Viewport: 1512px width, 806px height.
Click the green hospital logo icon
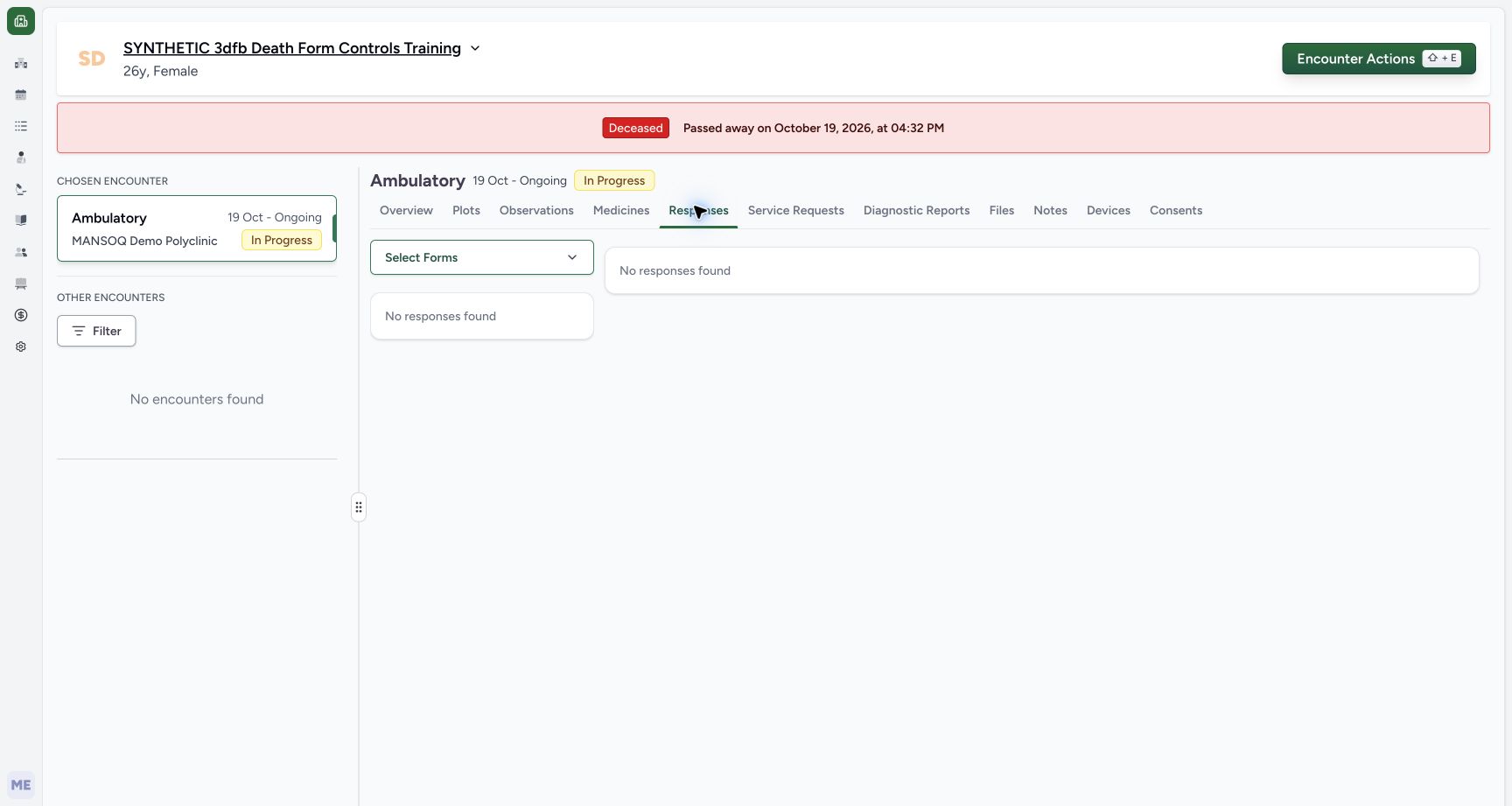pyautogui.click(x=21, y=21)
